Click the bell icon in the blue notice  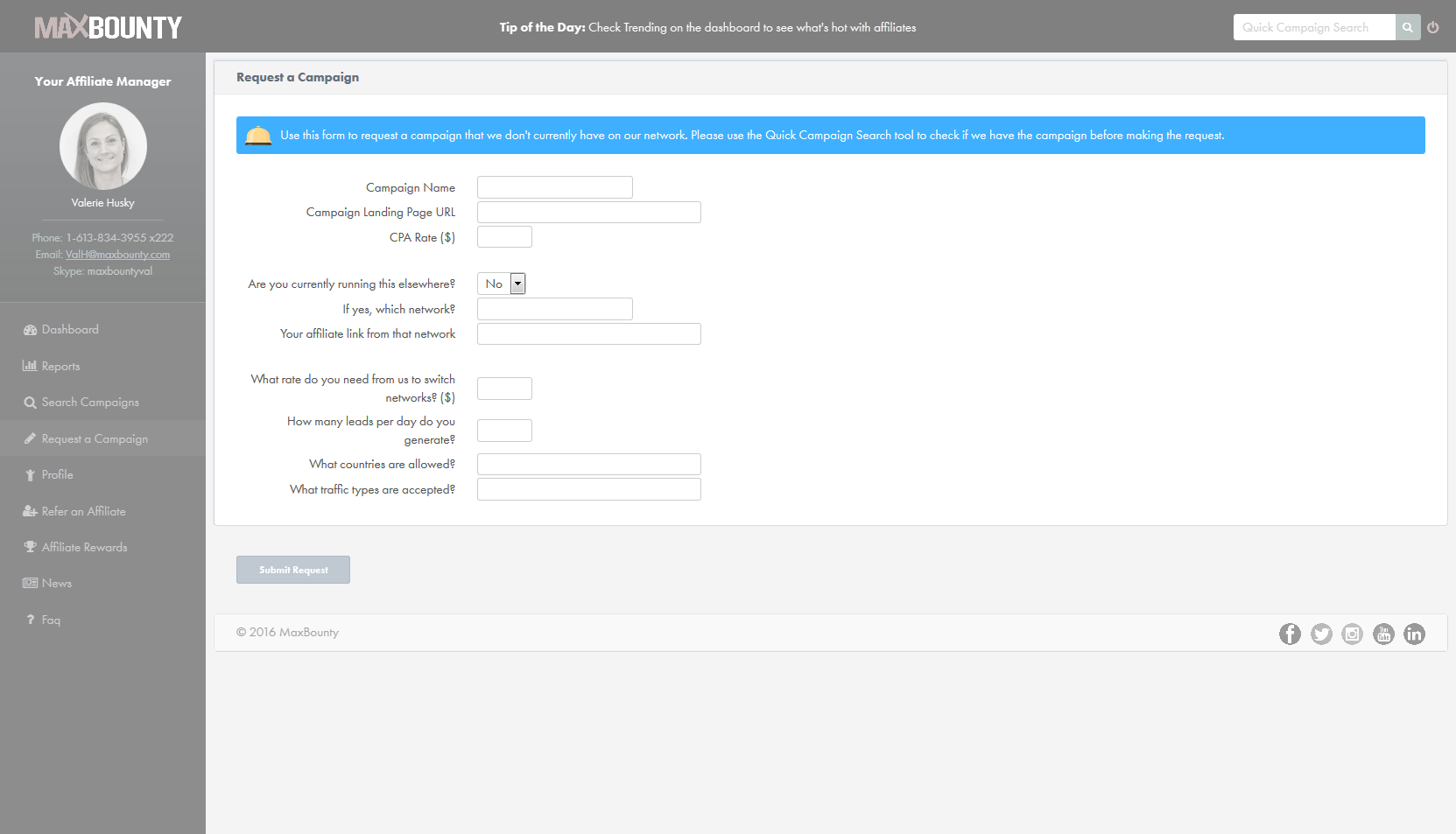[x=258, y=136]
